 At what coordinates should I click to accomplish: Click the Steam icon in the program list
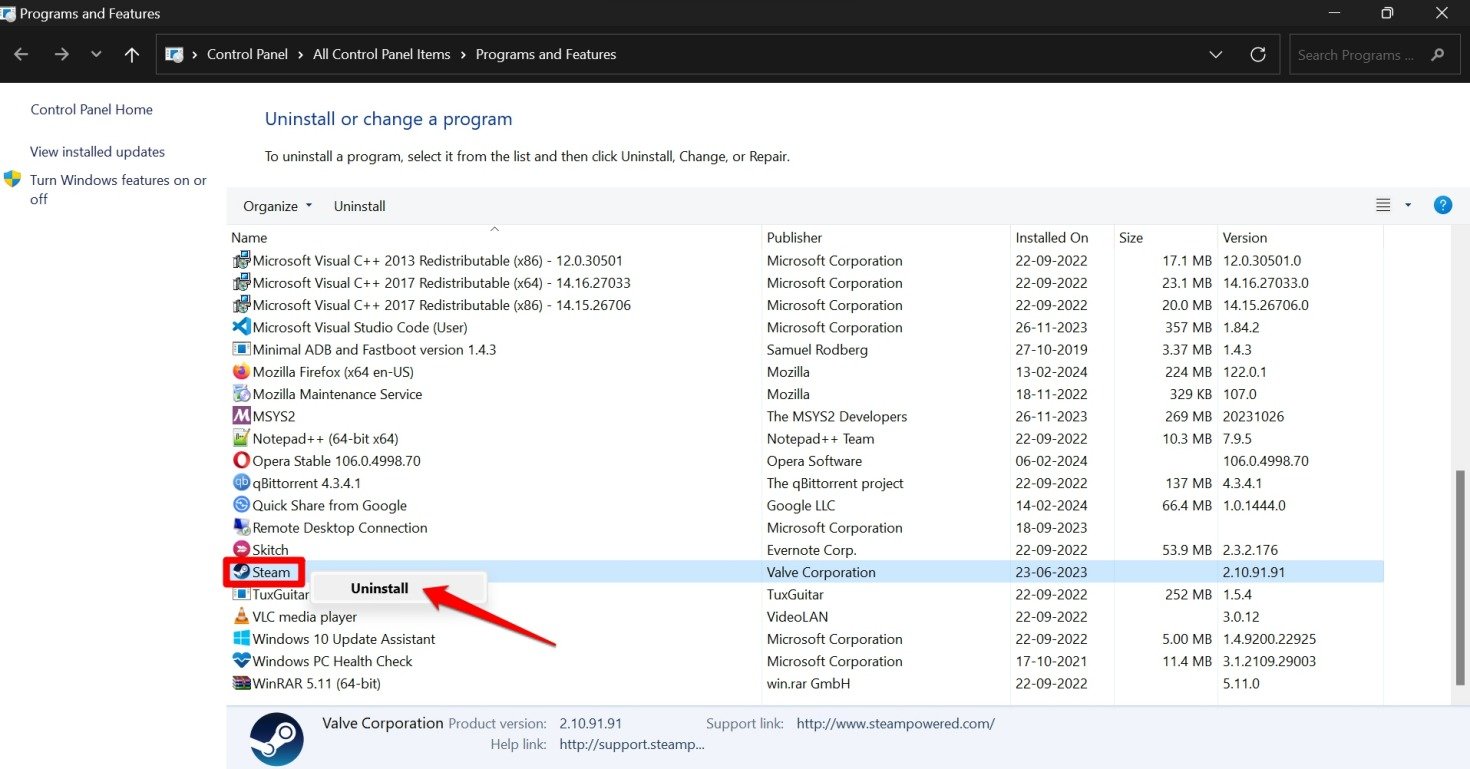pos(241,572)
